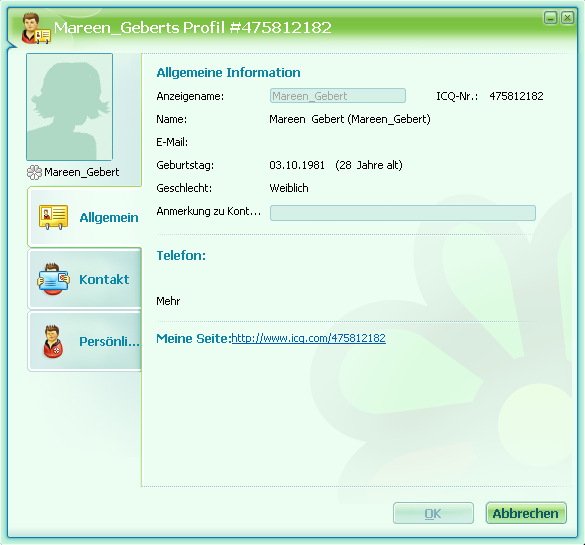Click the Kontakt envelope icon

click(53, 279)
